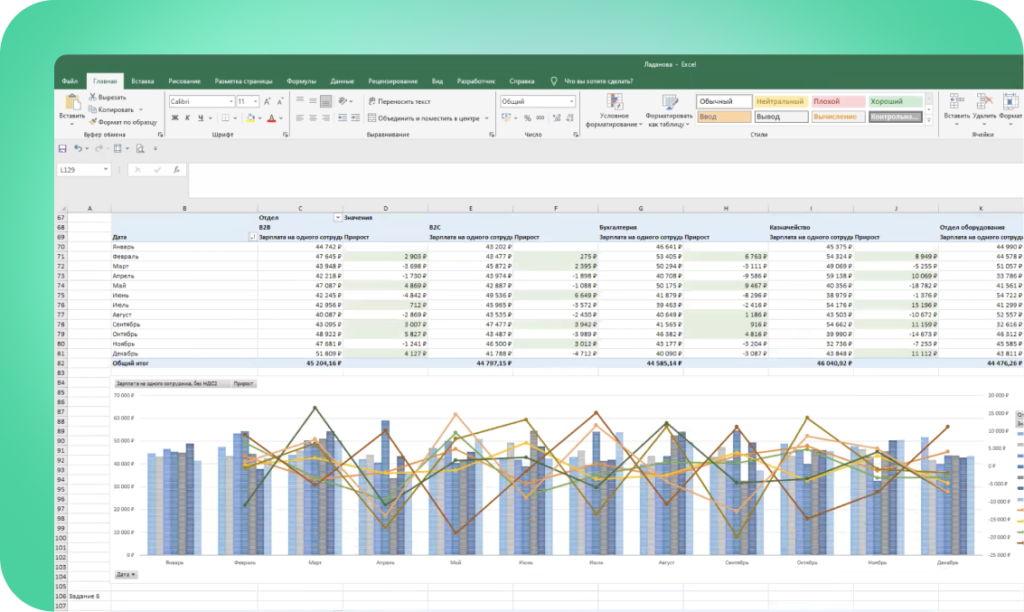This screenshot has height=612, width=1024.
Task: Switch to the 'Рецензирование' tab
Action: [x=392, y=81]
